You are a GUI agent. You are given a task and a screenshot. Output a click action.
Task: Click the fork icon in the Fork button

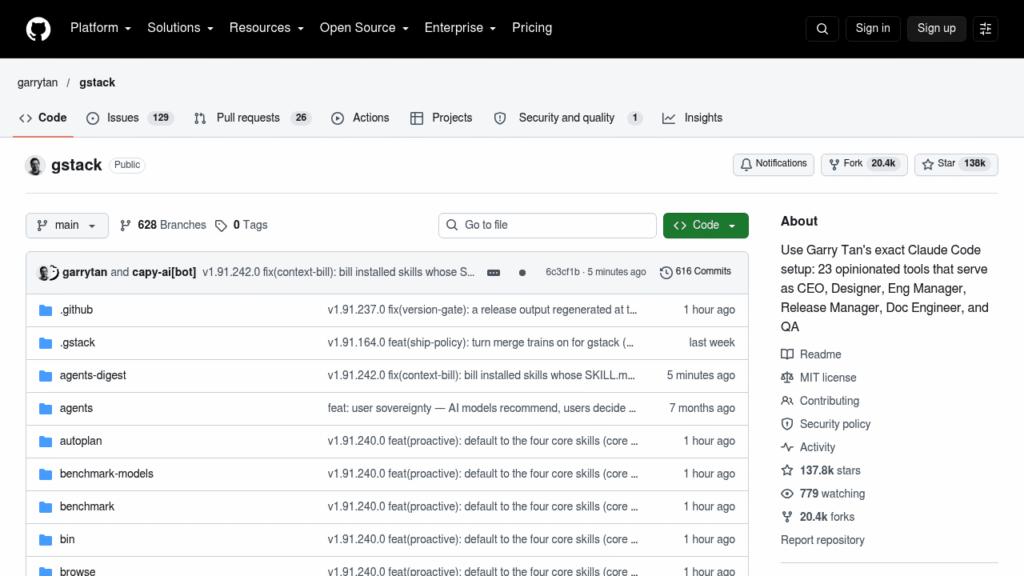pos(834,165)
